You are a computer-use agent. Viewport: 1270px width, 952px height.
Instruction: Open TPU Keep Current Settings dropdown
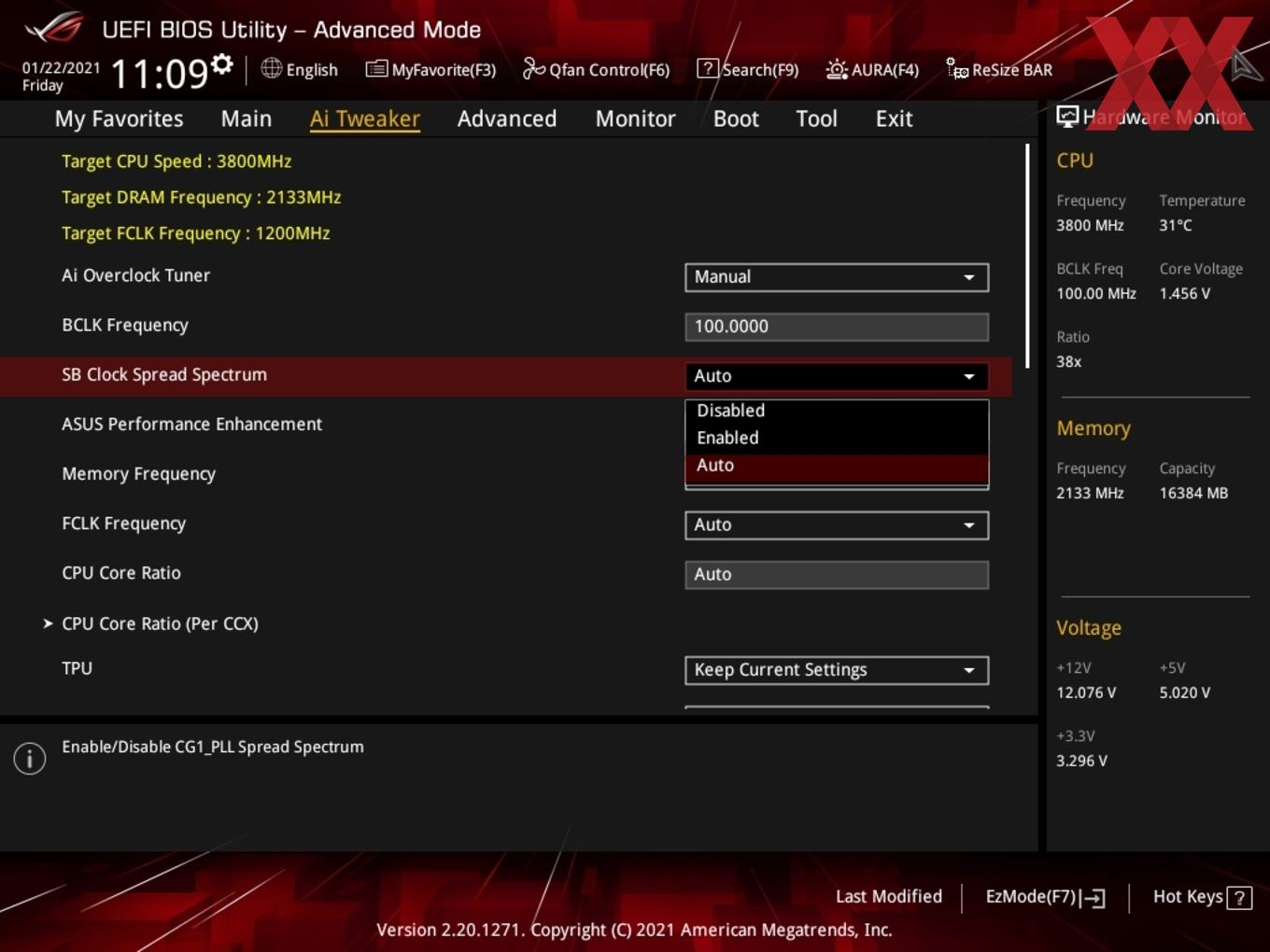(837, 670)
